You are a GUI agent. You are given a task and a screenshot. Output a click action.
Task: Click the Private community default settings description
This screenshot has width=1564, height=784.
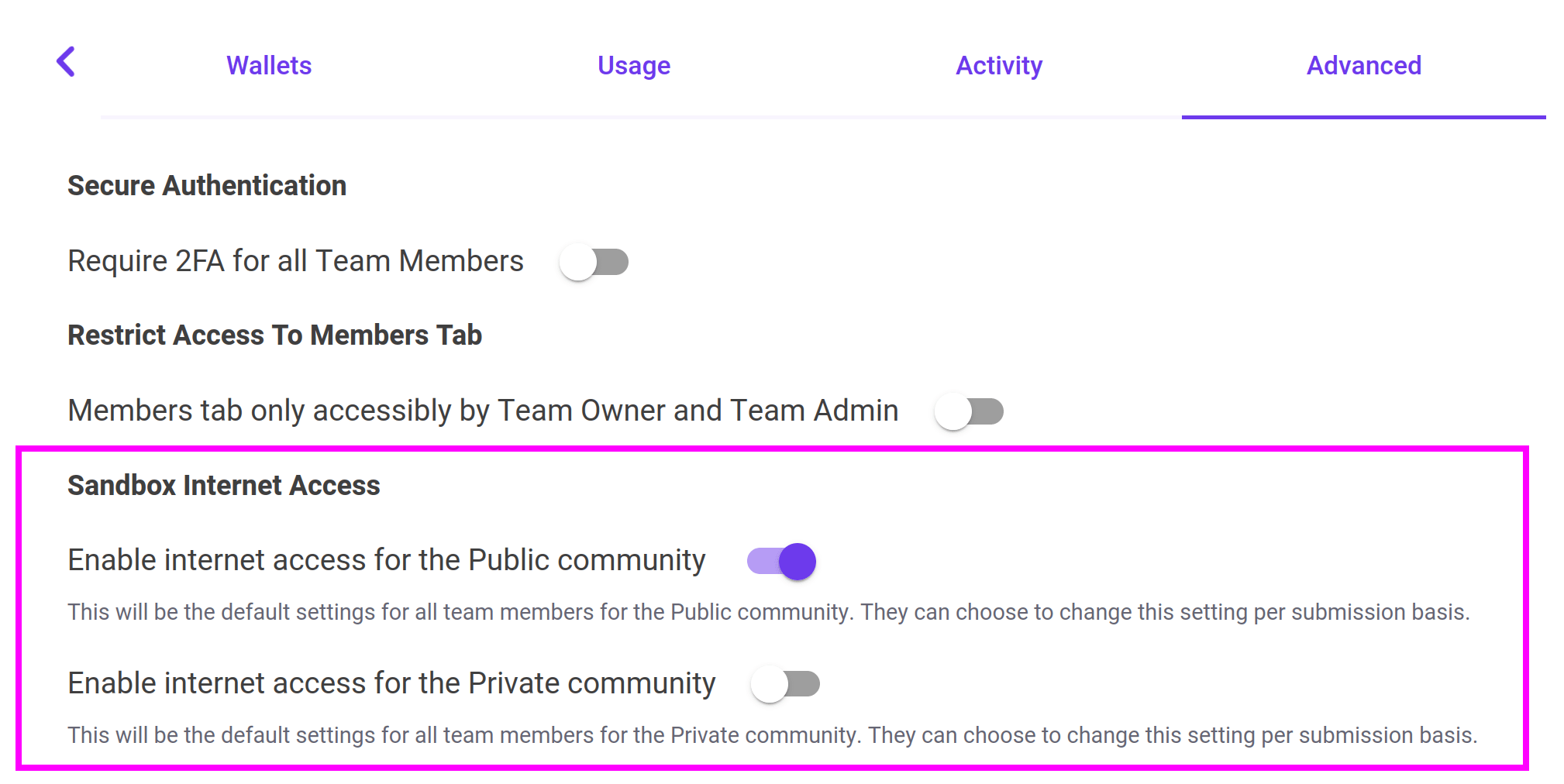(x=772, y=735)
